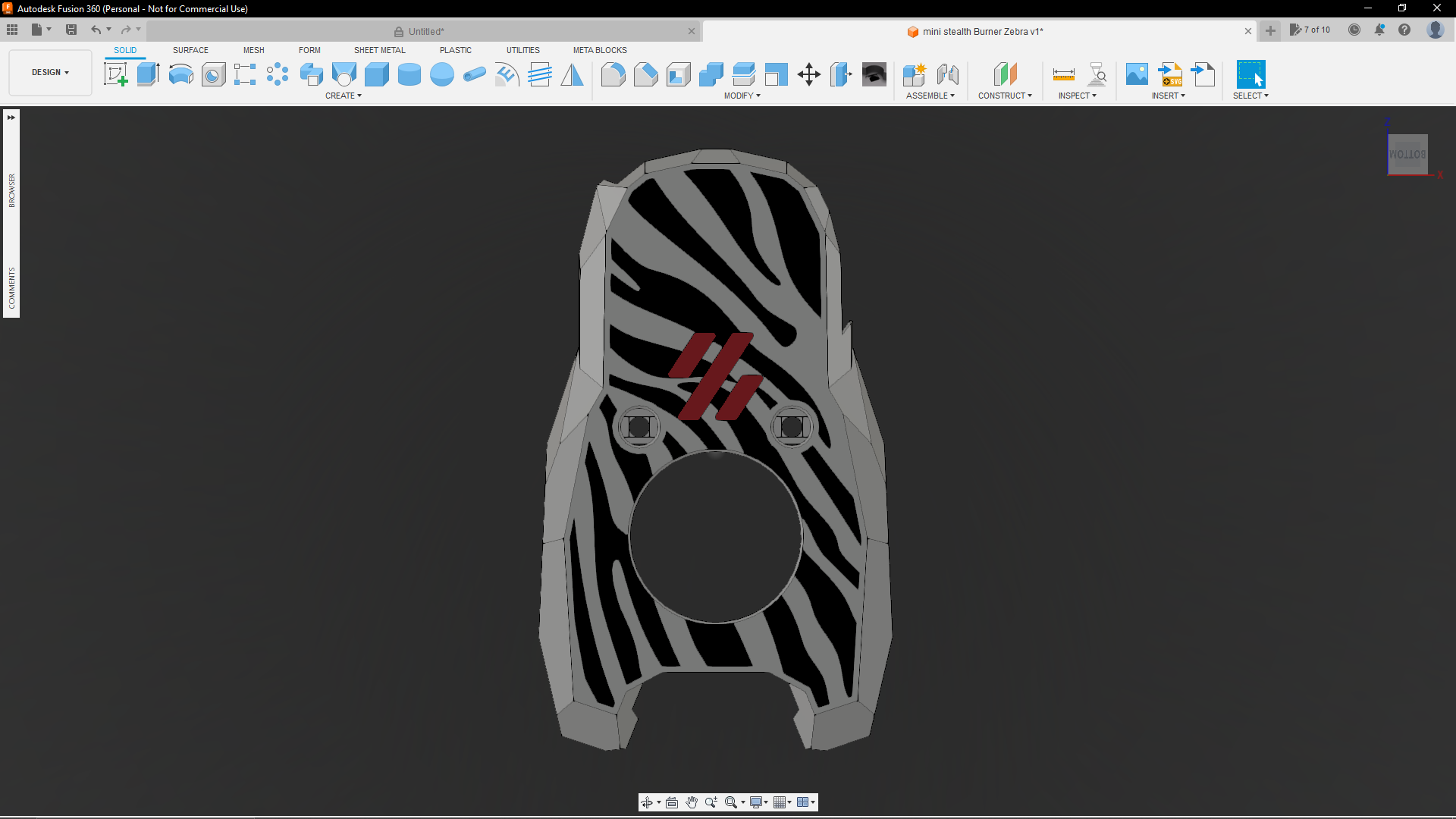Open the Measure tool under Inspect

(x=1063, y=74)
